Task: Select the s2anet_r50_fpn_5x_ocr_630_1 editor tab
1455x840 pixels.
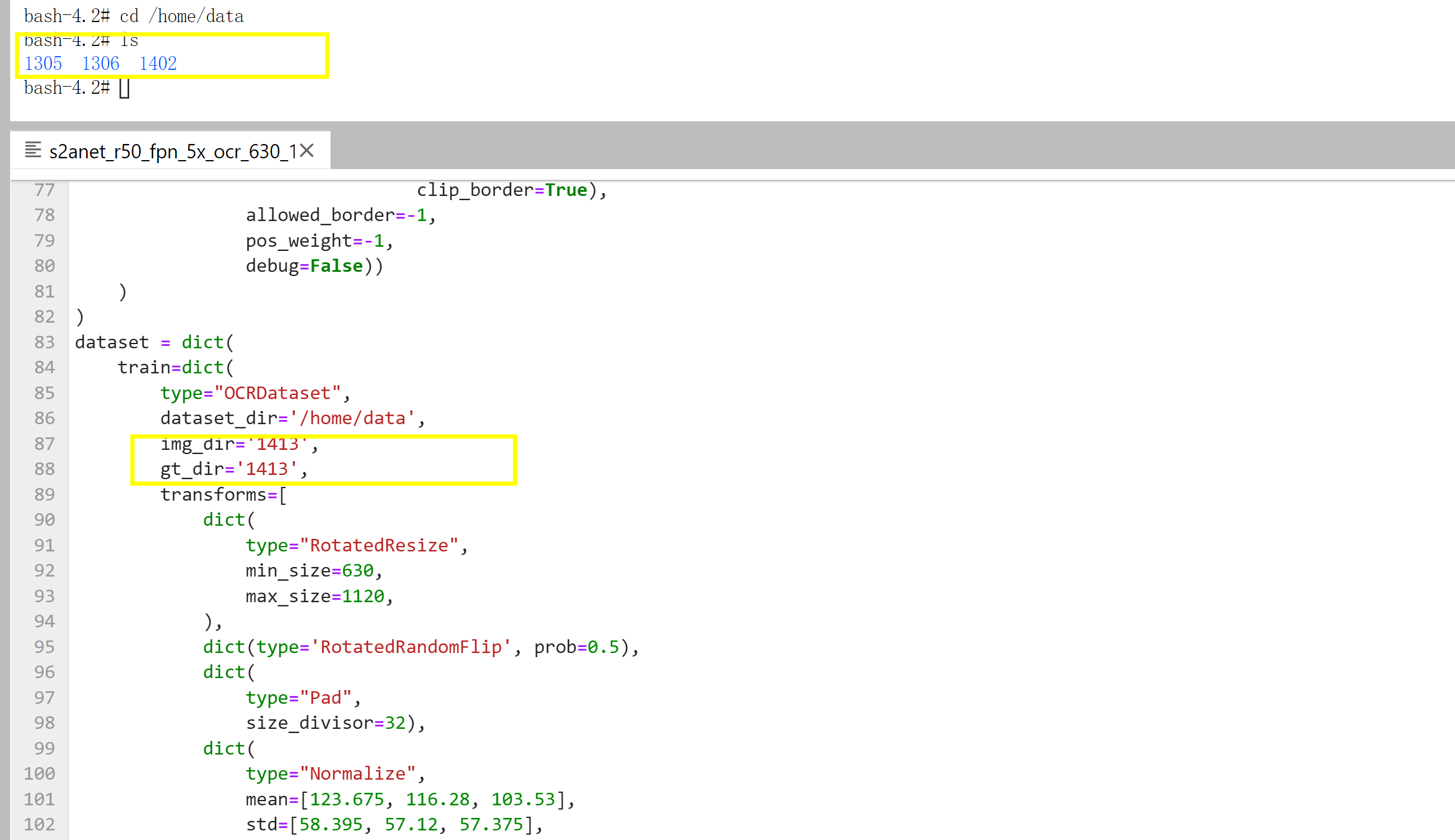Action: point(172,151)
